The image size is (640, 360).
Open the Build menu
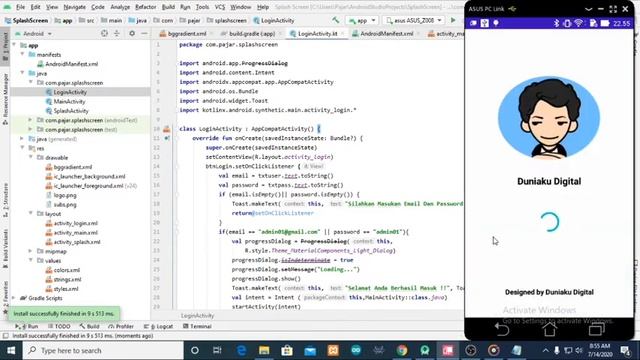(168, 7)
